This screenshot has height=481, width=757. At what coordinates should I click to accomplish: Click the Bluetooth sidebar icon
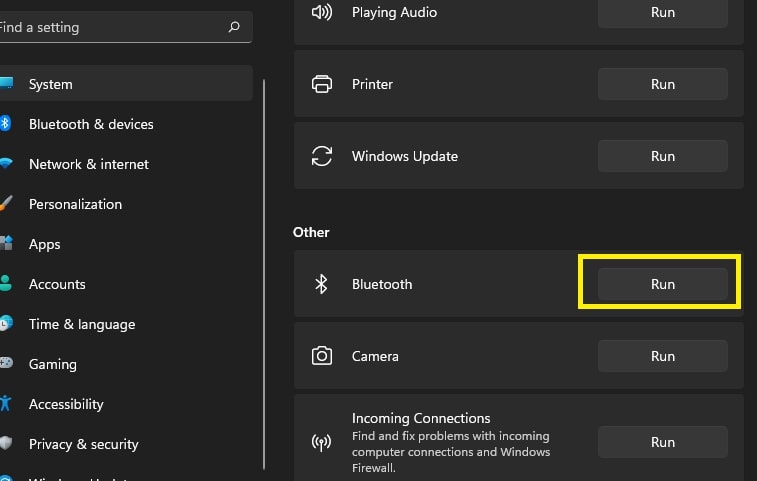pos(5,123)
